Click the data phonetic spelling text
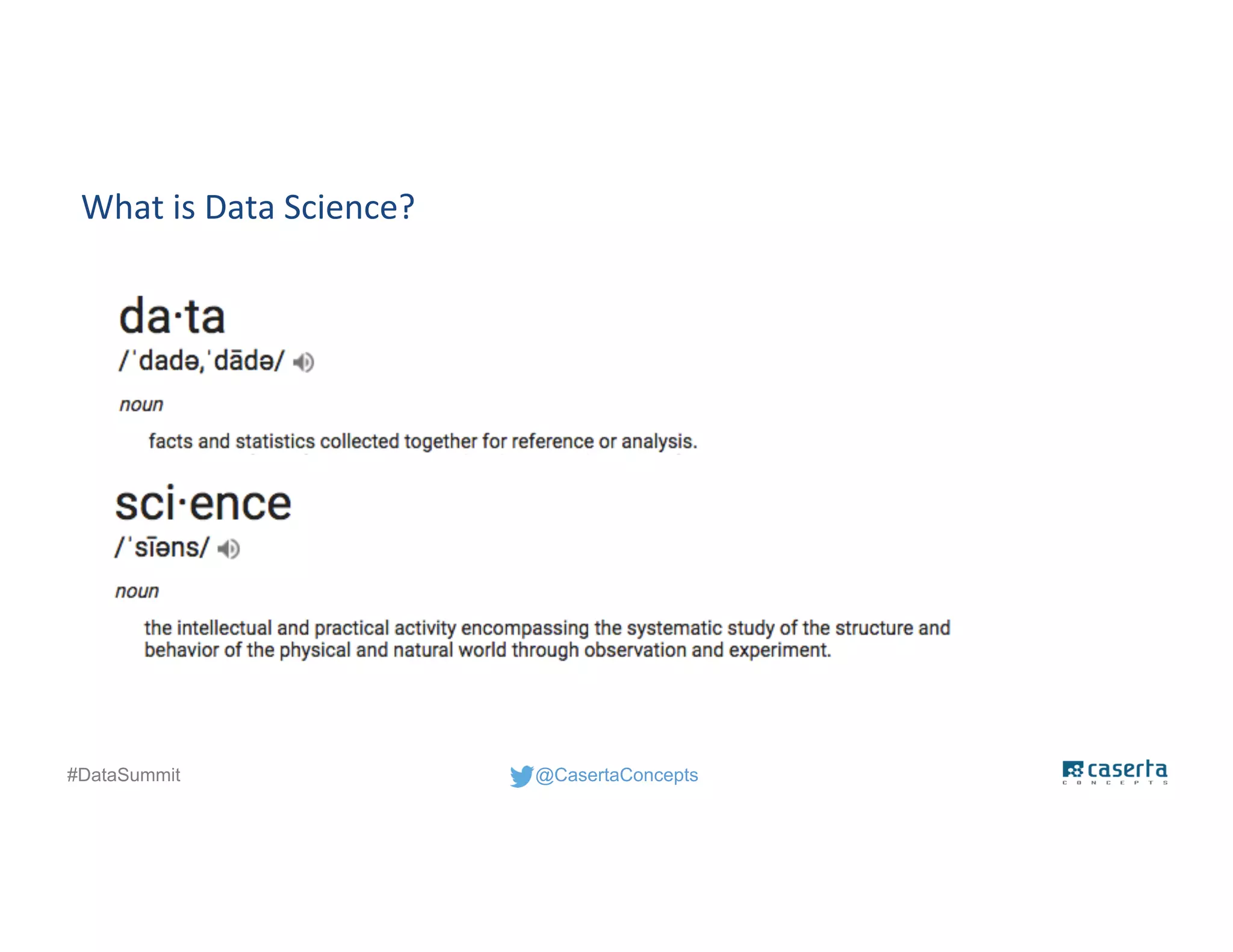The width and height of the screenshot is (1233, 952). [202, 361]
